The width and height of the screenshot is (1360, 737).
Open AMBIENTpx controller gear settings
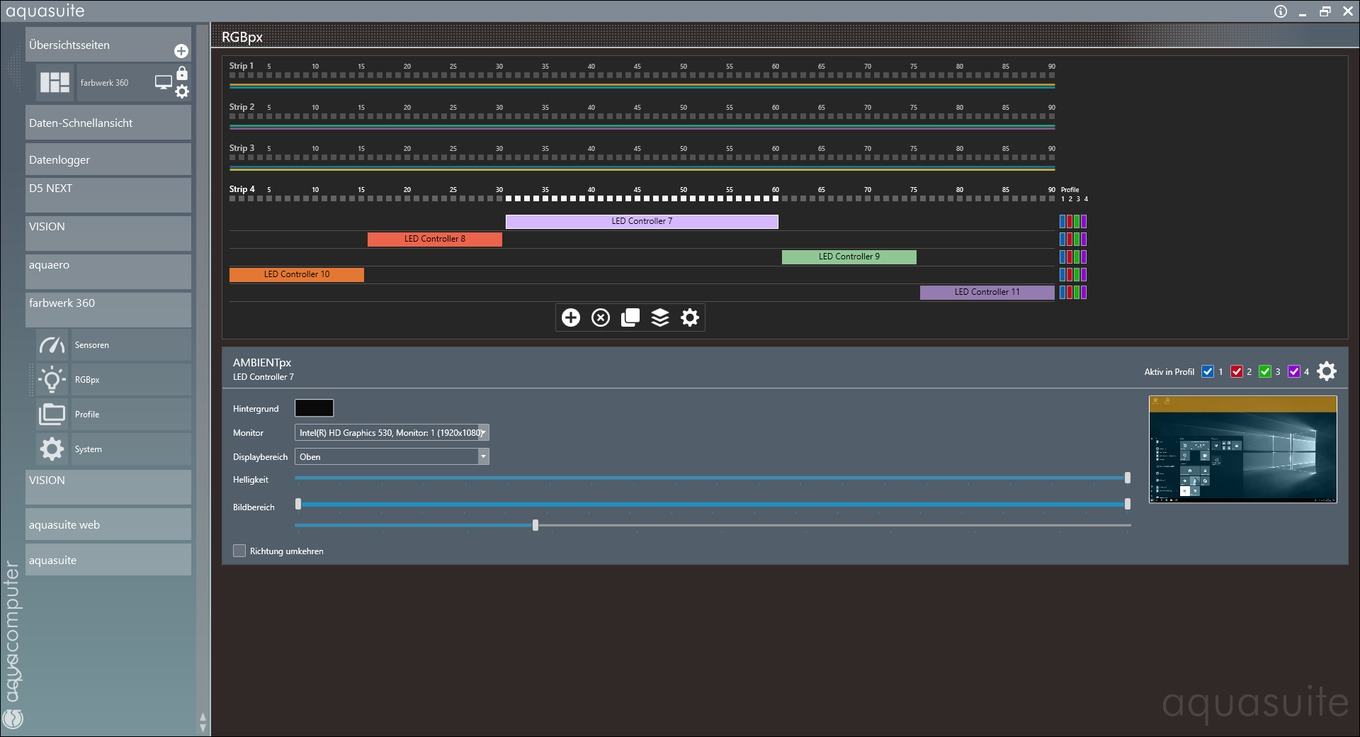click(1326, 371)
